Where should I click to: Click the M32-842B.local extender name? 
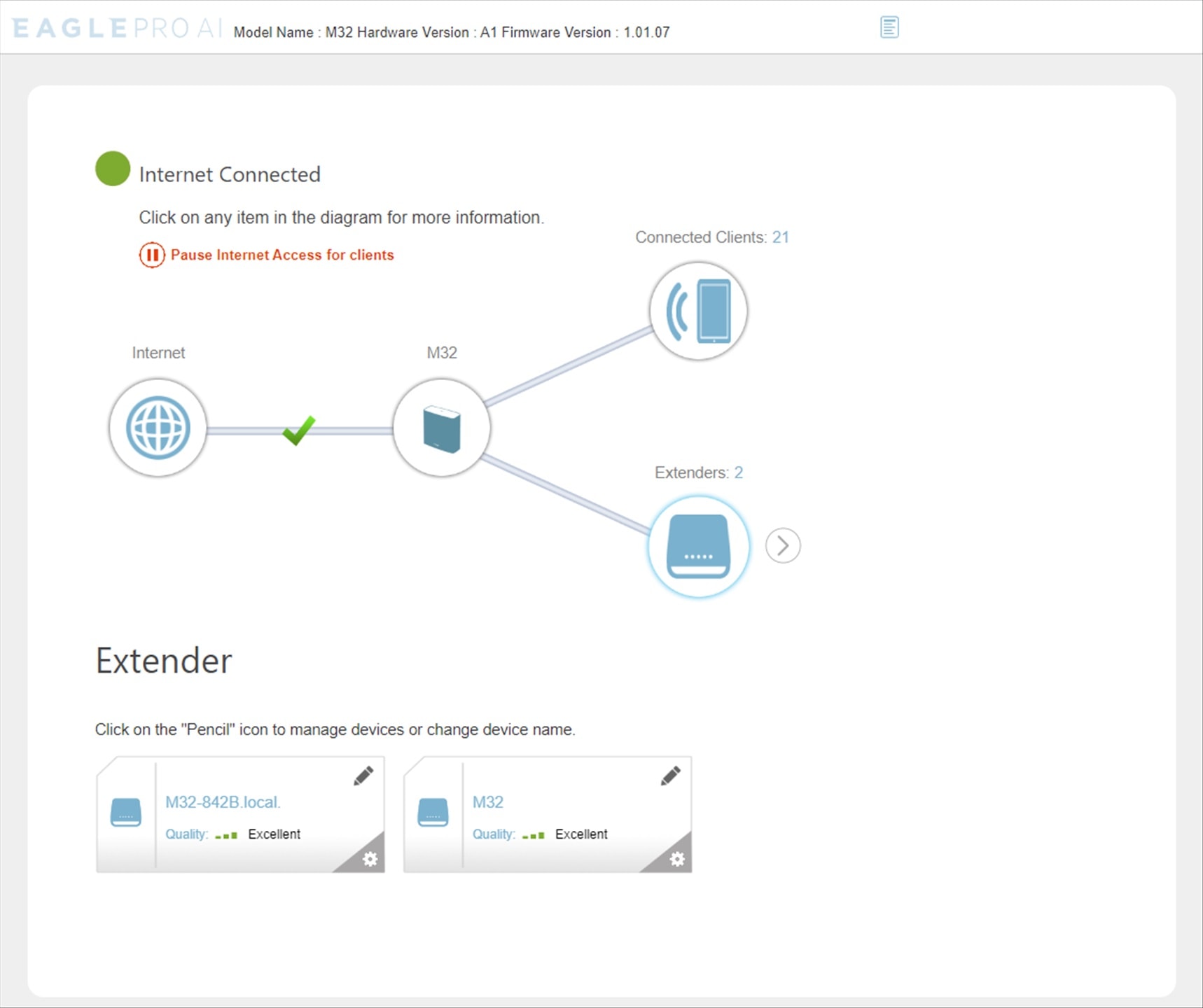[223, 802]
